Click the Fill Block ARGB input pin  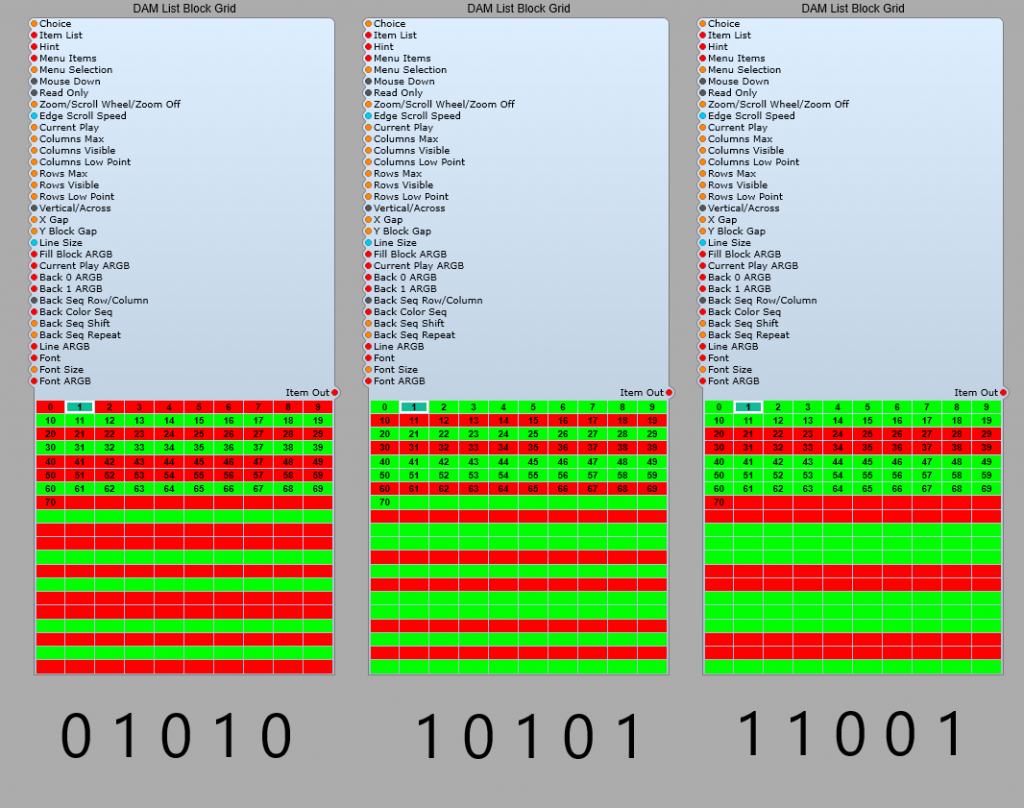pos(36,254)
